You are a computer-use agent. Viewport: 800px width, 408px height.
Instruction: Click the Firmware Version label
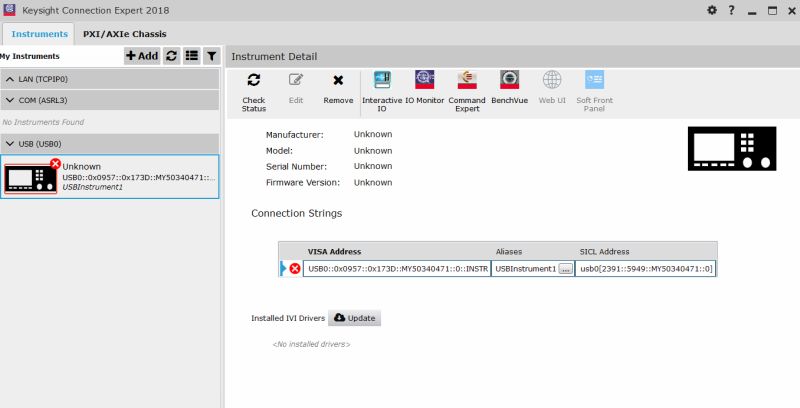(303, 182)
